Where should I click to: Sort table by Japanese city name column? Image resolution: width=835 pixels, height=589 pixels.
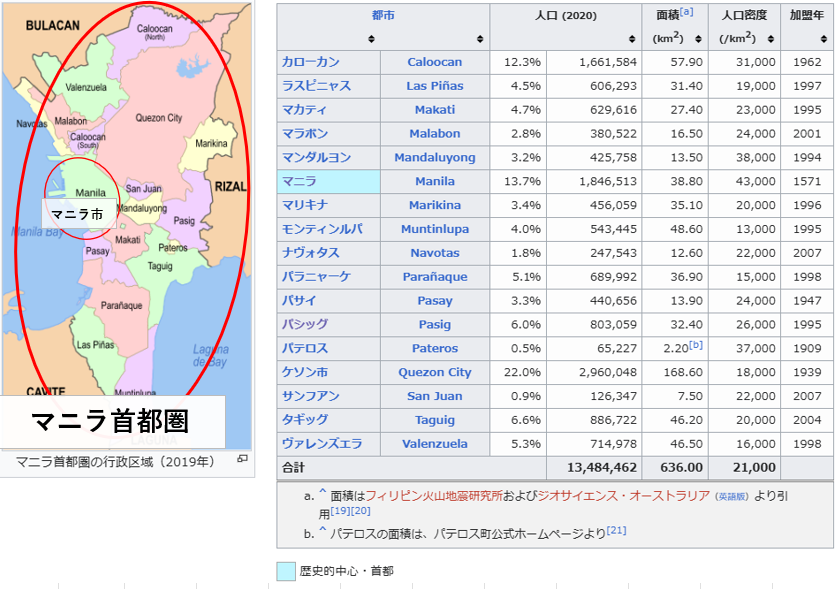[x=371, y=39]
